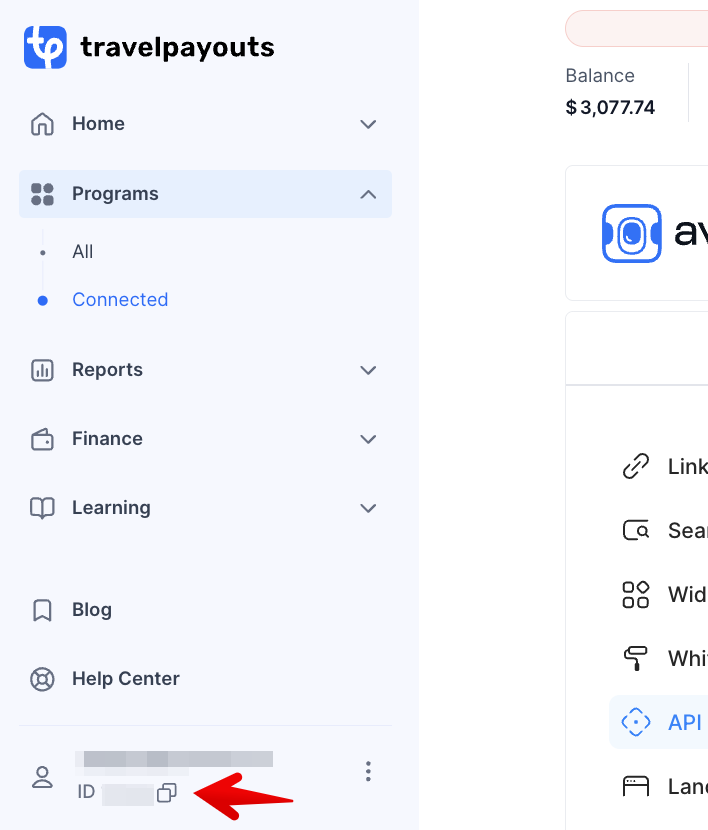Collapse the Programs section chevron
The height and width of the screenshot is (830, 708).
(368, 194)
